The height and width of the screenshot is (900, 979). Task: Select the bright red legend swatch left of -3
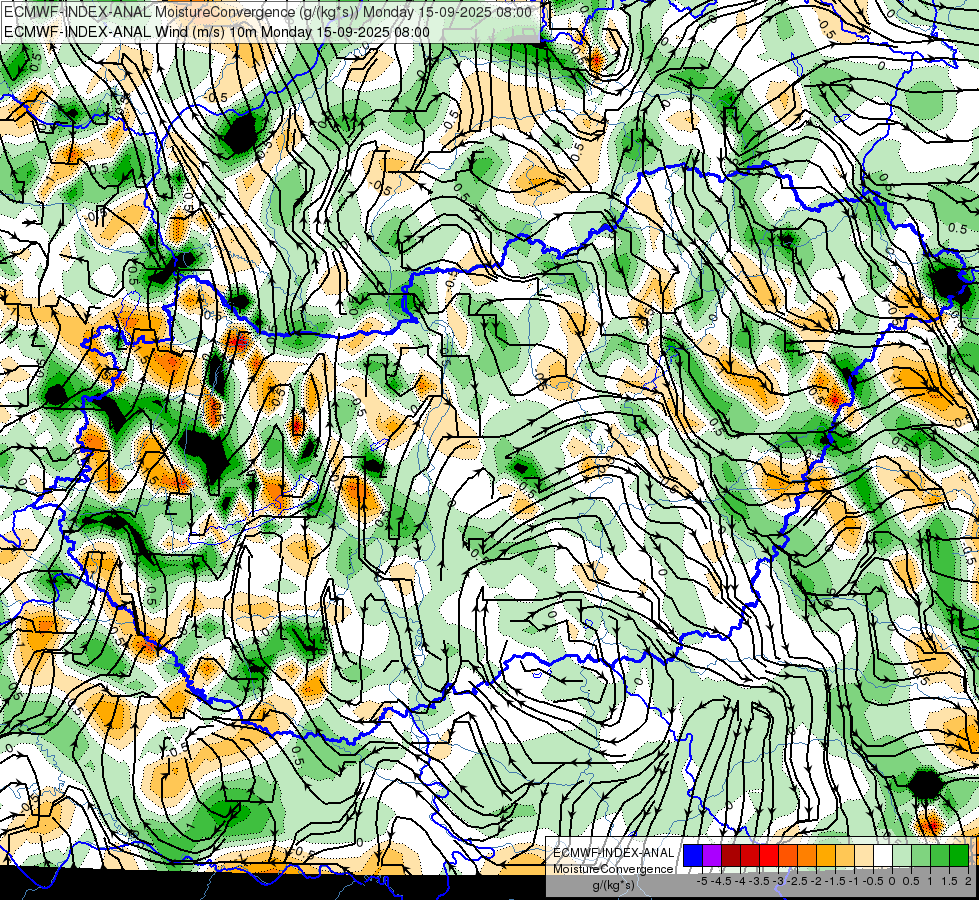[x=769, y=856]
